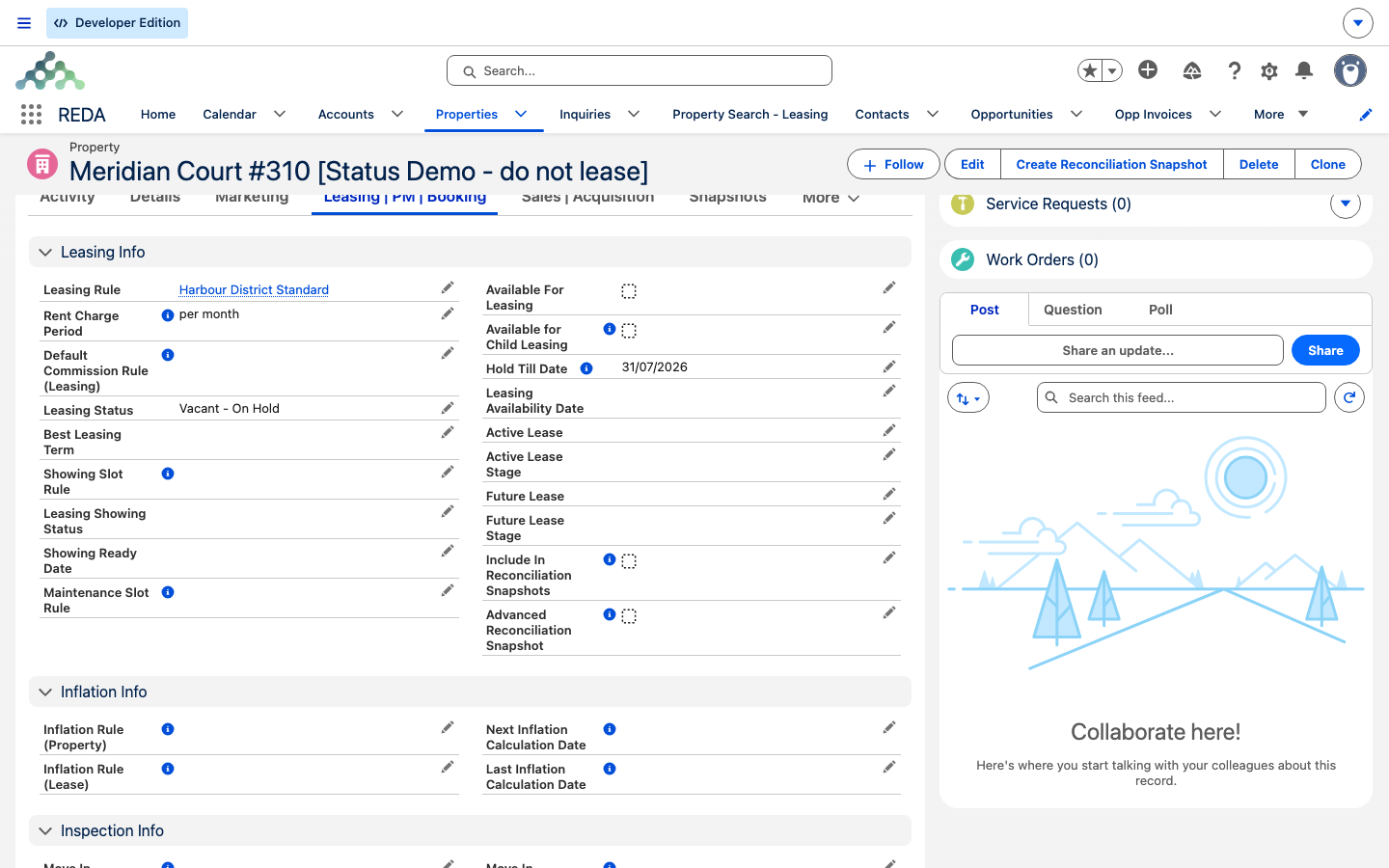Open the App Launcher grid icon
Image resolution: width=1389 pixels, height=868 pixels.
pyautogui.click(x=31, y=114)
